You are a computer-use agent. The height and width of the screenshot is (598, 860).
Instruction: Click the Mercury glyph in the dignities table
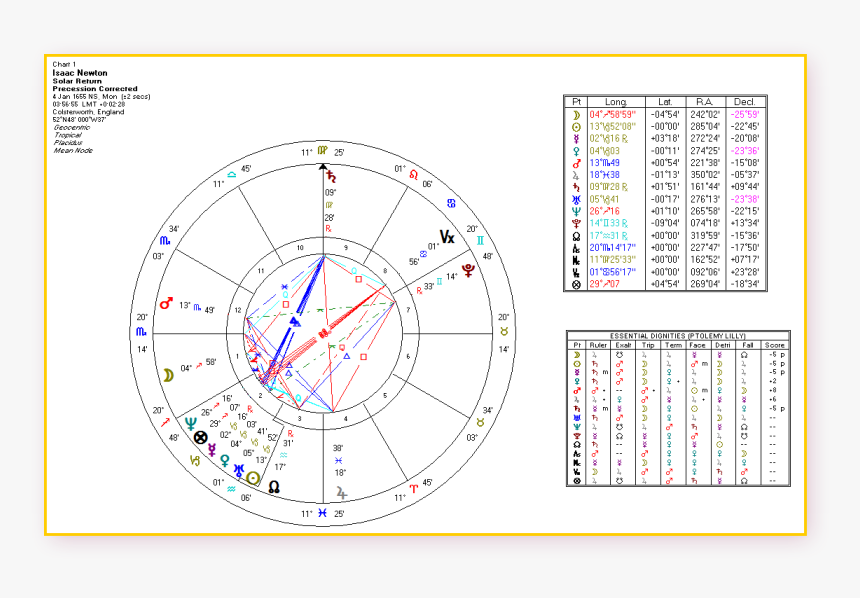click(577, 371)
